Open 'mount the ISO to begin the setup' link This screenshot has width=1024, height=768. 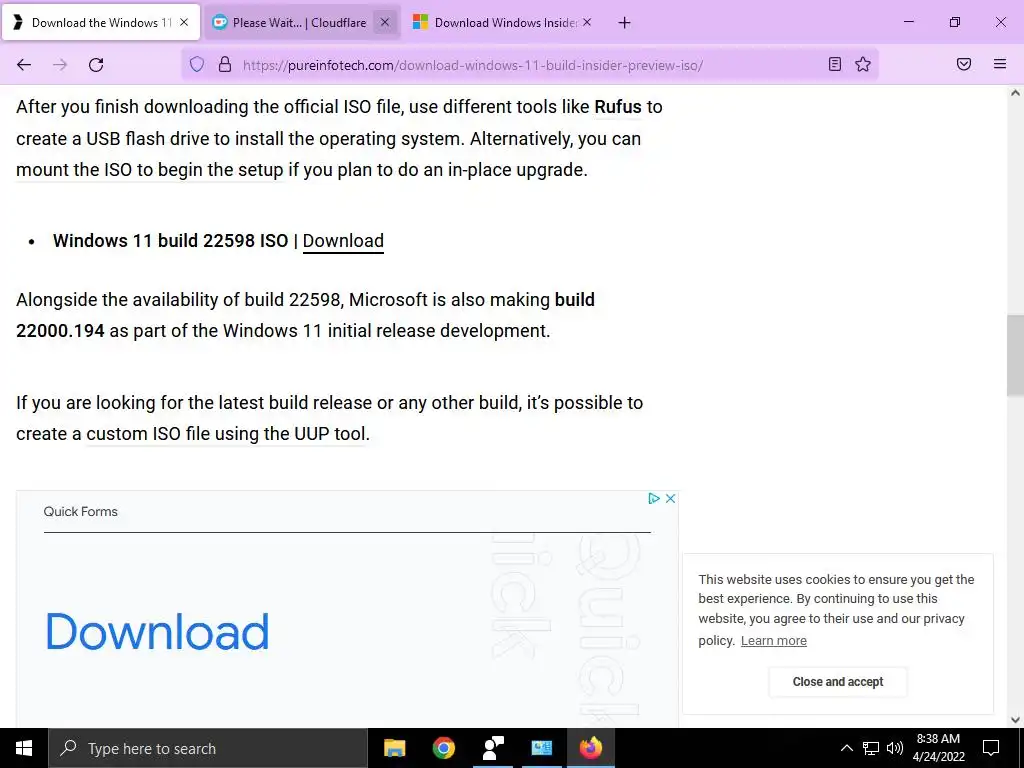click(x=150, y=170)
